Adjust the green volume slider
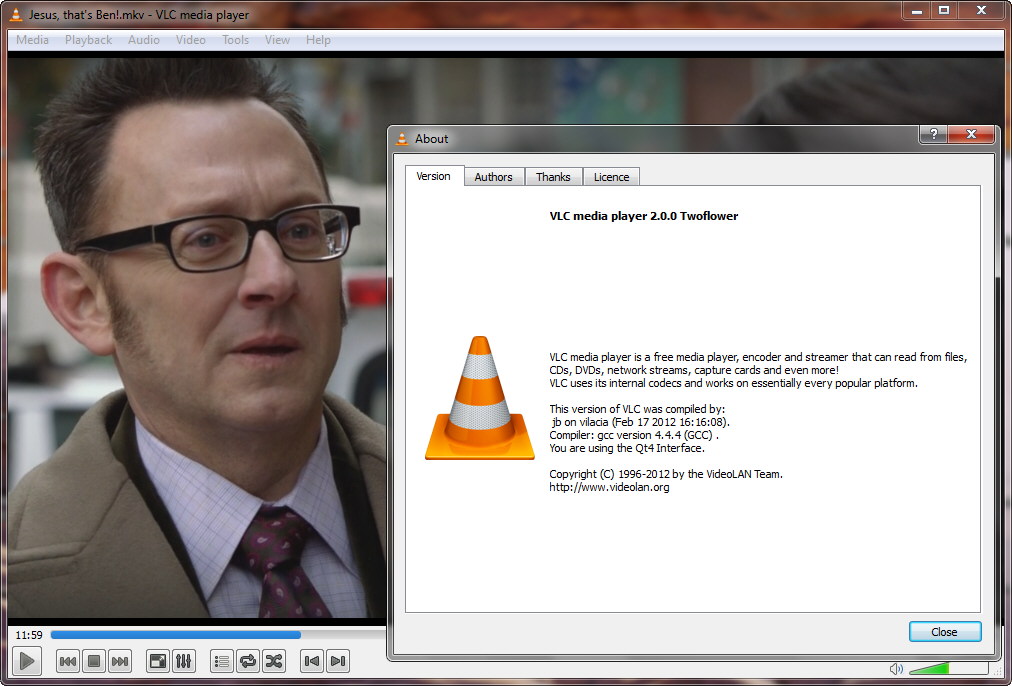Viewport: 1012px width, 686px height. [x=948, y=668]
